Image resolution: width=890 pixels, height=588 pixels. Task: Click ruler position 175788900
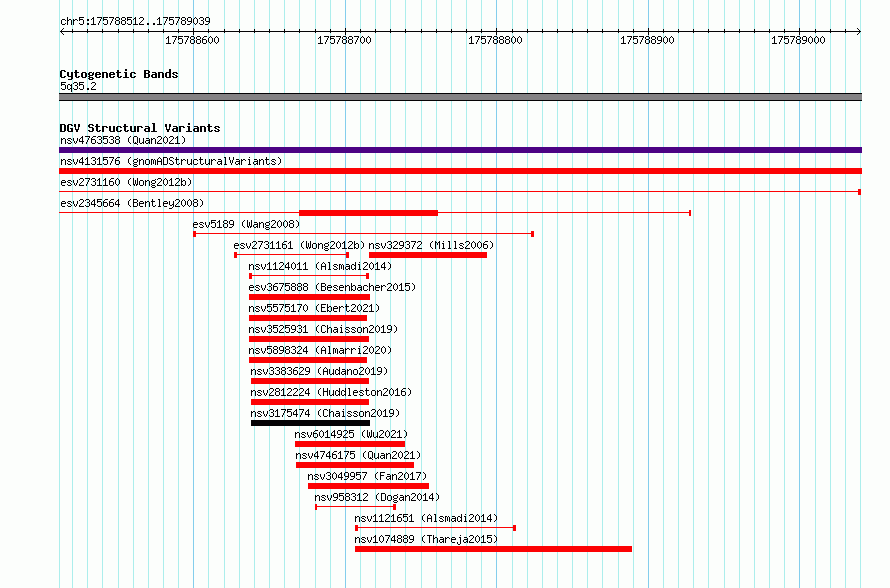click(x=647, y=40)
